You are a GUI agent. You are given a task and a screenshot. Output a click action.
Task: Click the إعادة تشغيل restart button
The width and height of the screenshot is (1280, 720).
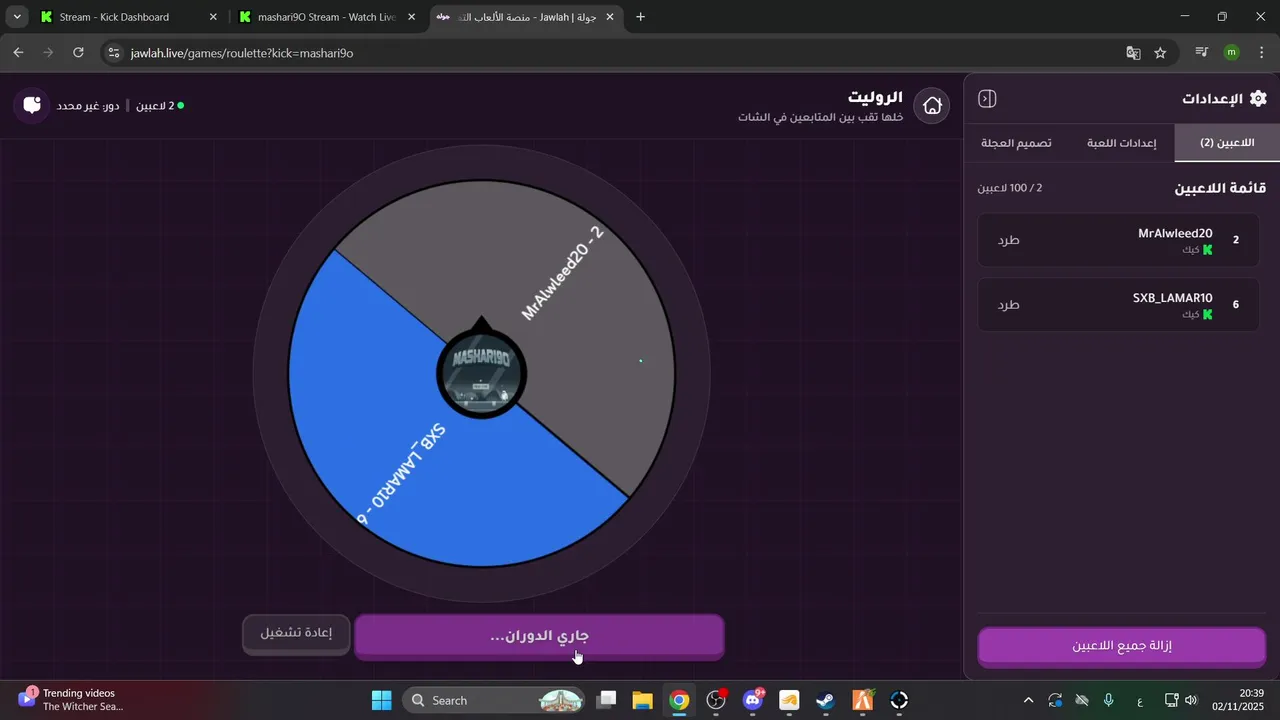coord(296,634)
